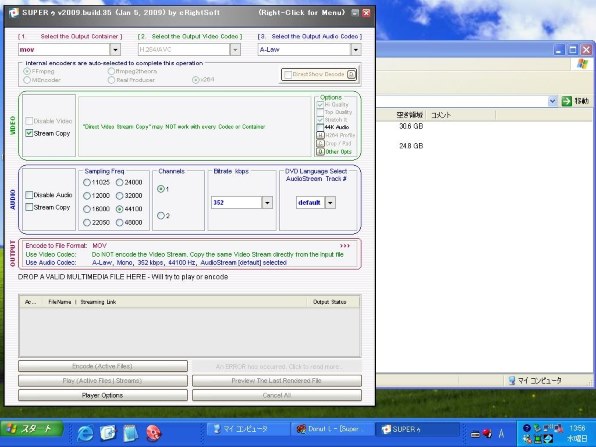Image resolution: width=596 pixels, height=447 pixels.
Task: Select 32000 sampling frequency
Action: coord(120,196)
